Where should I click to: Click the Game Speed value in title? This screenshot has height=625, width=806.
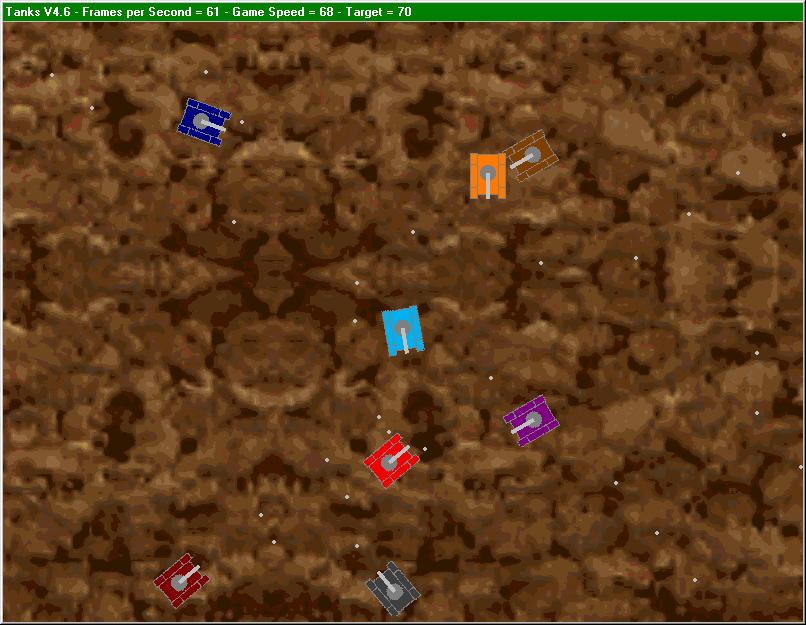(282, 12)
